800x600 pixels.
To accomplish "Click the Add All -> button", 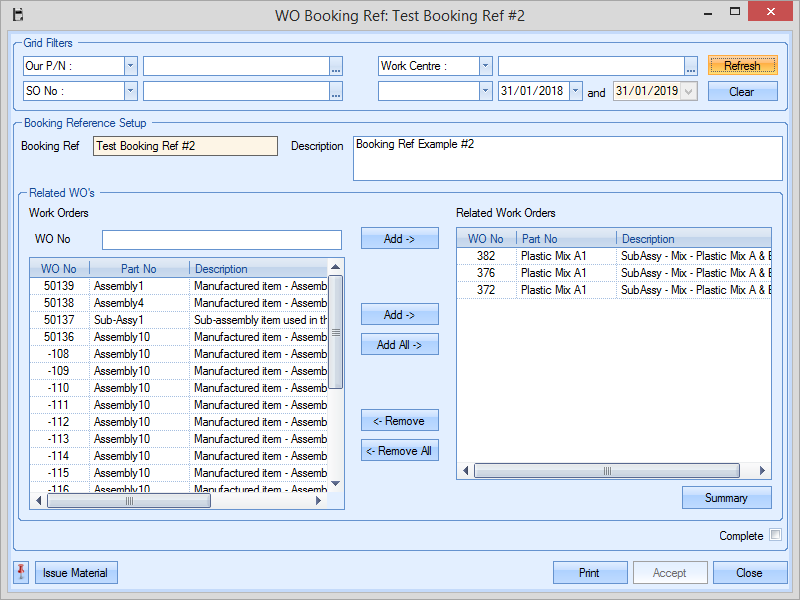I will [399, 345].
